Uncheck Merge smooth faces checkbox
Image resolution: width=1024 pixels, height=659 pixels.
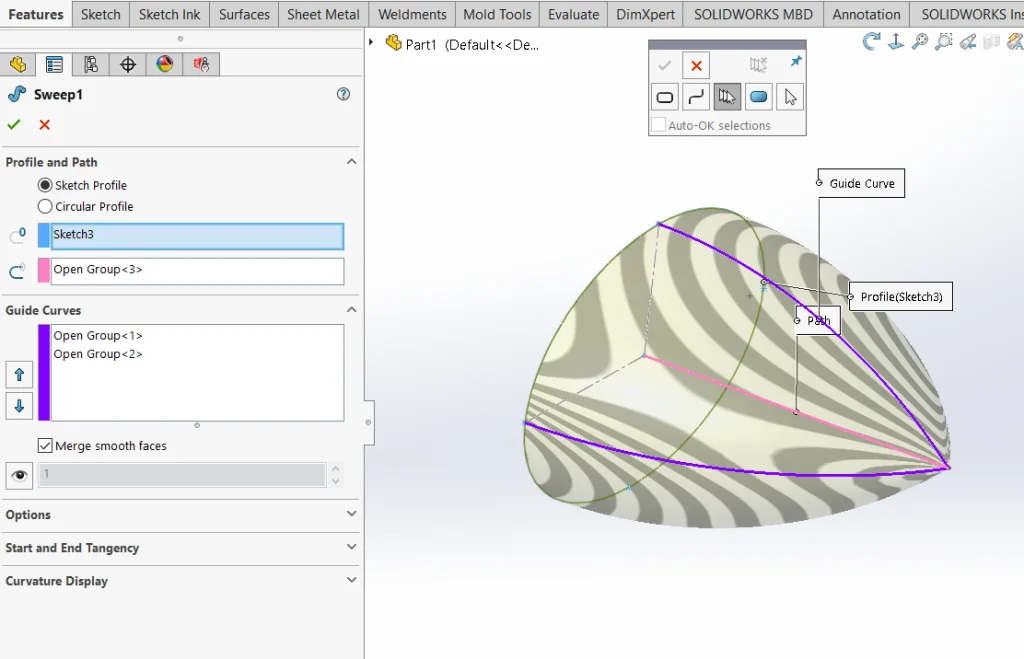[x=45, y=446]
